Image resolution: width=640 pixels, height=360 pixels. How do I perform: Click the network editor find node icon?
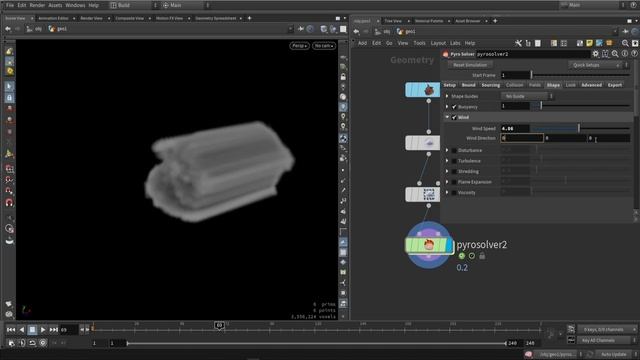pos(625,43)
